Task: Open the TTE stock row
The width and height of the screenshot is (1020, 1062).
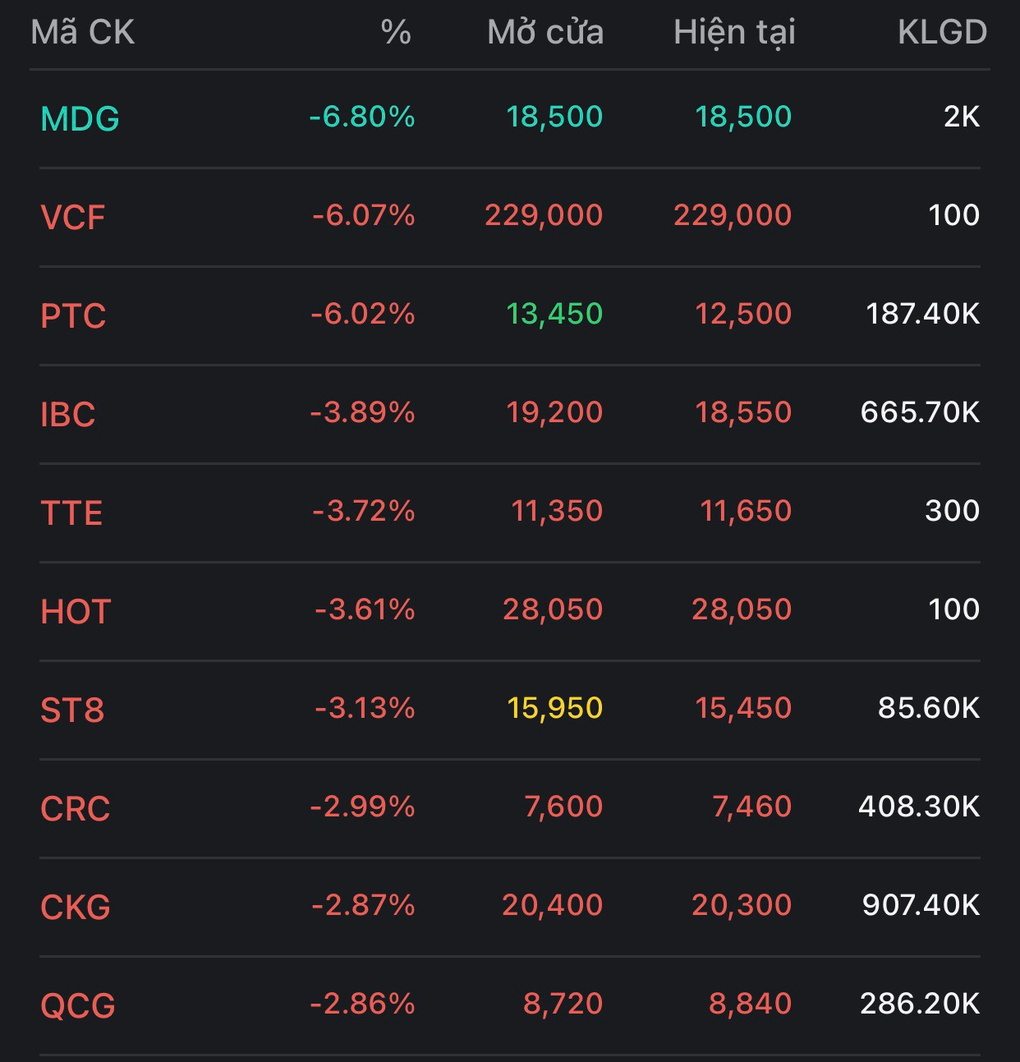Action: point(510,513)
